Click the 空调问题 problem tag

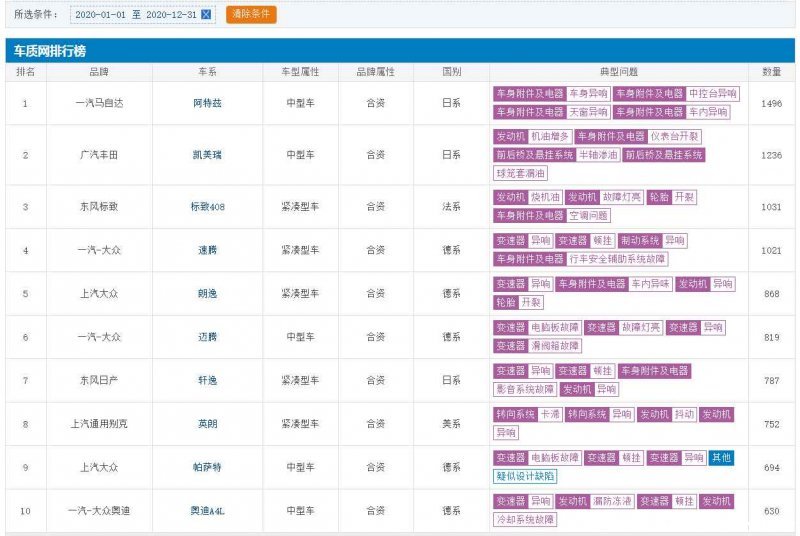tap(589, 216)
